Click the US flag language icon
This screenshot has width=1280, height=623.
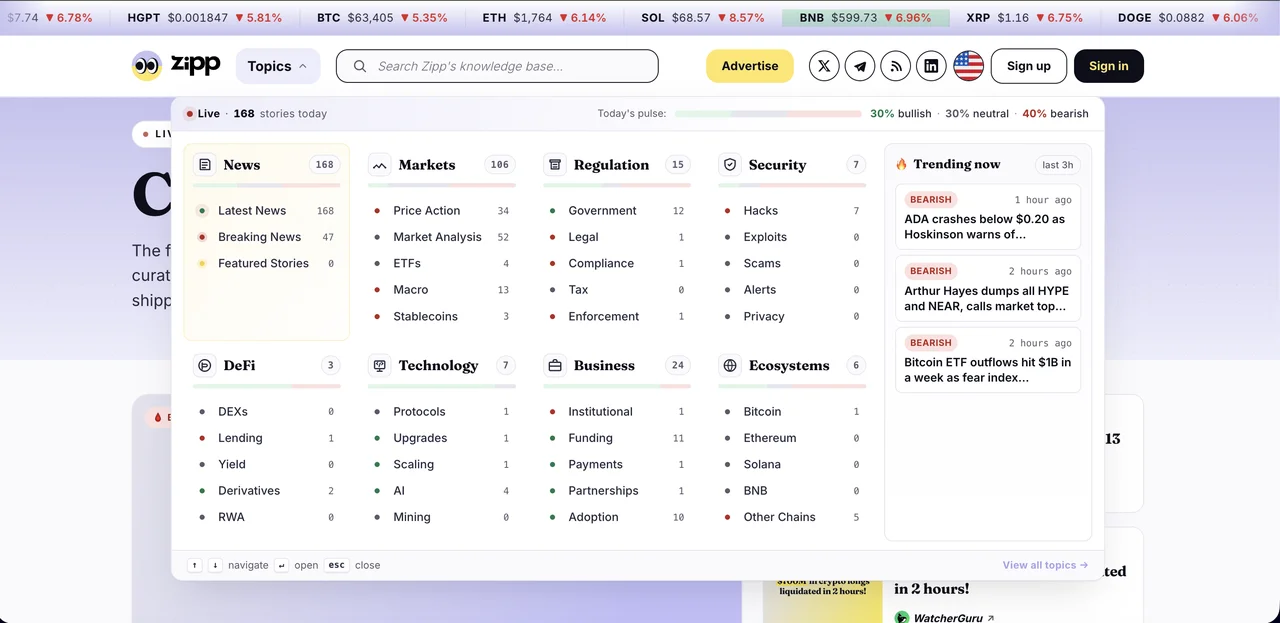pyautogui.click(x=968, y=66)
